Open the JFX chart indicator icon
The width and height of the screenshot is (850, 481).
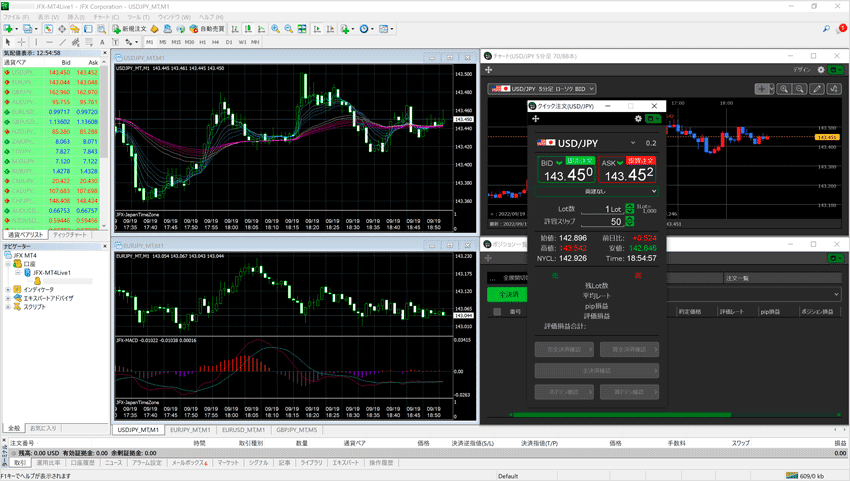tap(834, 89)
